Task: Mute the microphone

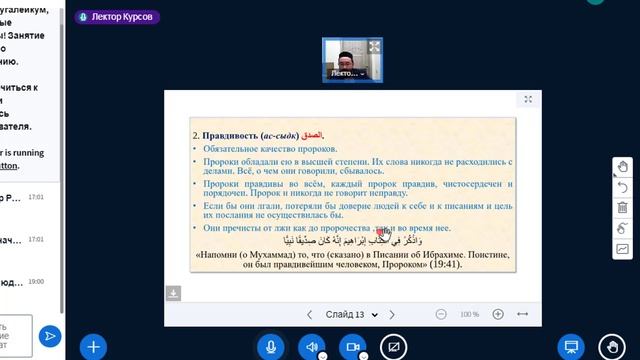Action: tap(271, 347)
